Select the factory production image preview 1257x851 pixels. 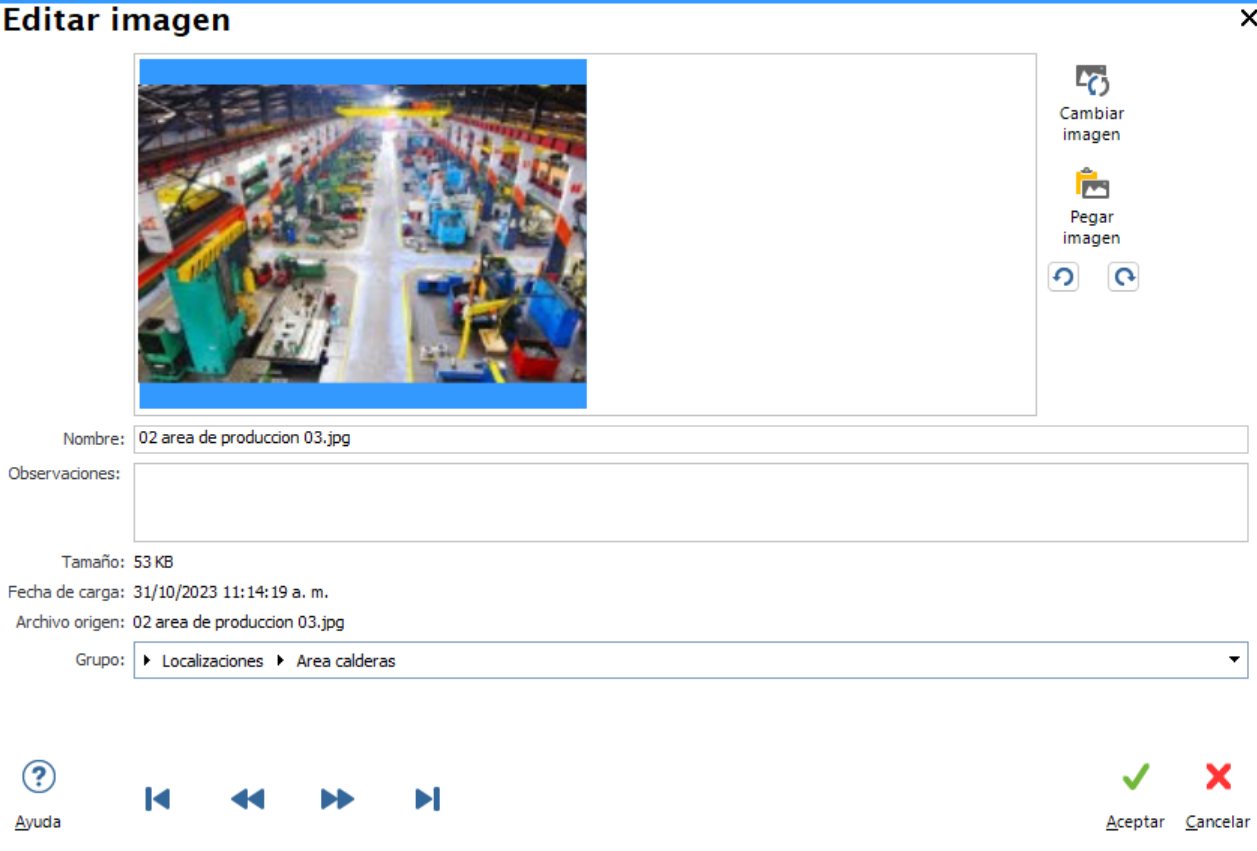(x=362, y=233)
